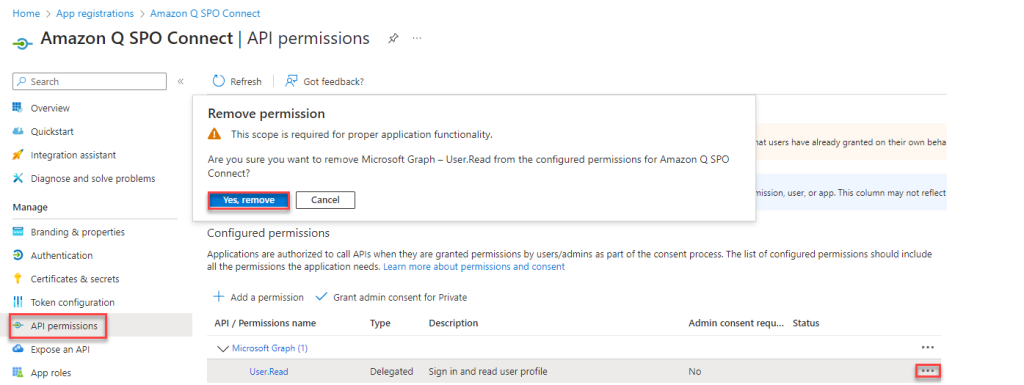Open Learn more about permissions and consent

(x=474, y=267)
